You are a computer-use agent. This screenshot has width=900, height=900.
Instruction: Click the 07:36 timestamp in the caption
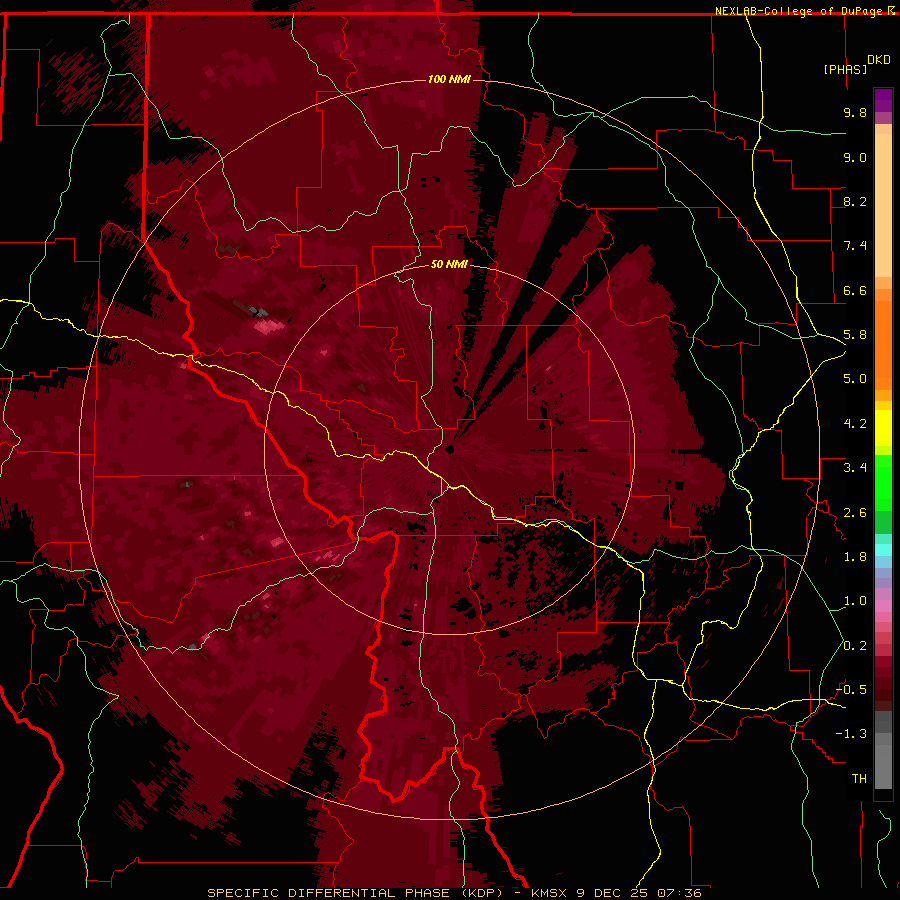pyautogui.click(x=680, y=893)
